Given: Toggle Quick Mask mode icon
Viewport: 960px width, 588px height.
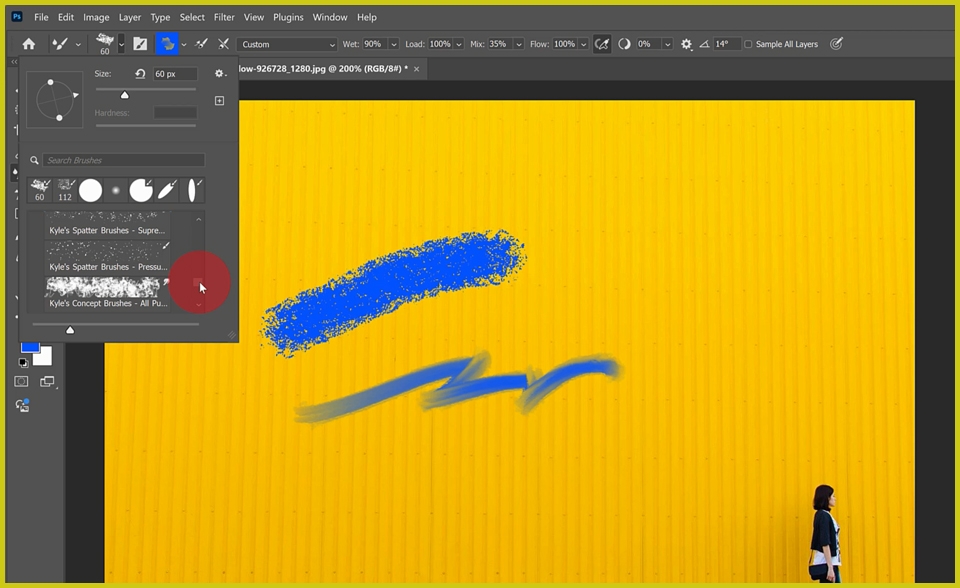Looking at the screenshot, I should tap(21, 381).
